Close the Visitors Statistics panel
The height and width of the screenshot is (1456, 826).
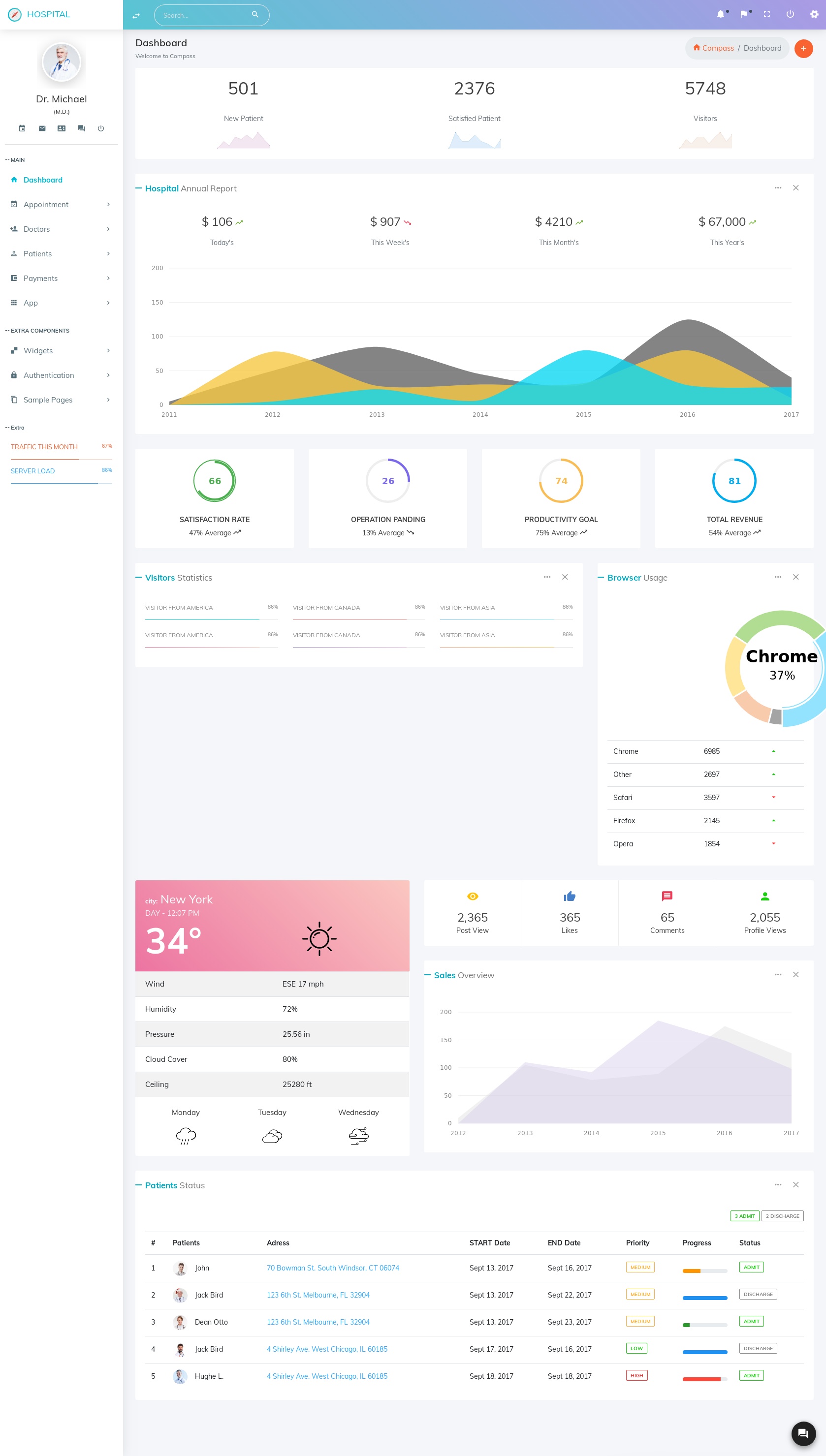tap(565, 577)
